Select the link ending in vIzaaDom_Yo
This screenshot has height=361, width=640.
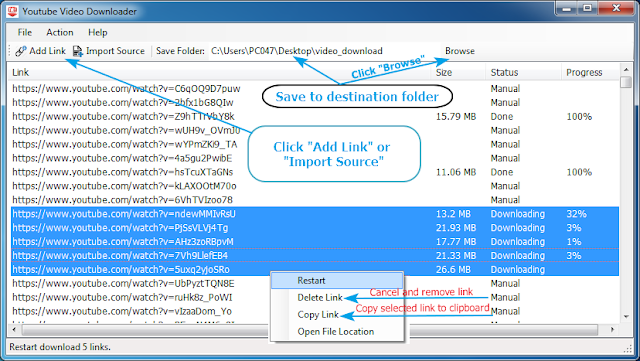pyautogui.click(x=122, y=311)
